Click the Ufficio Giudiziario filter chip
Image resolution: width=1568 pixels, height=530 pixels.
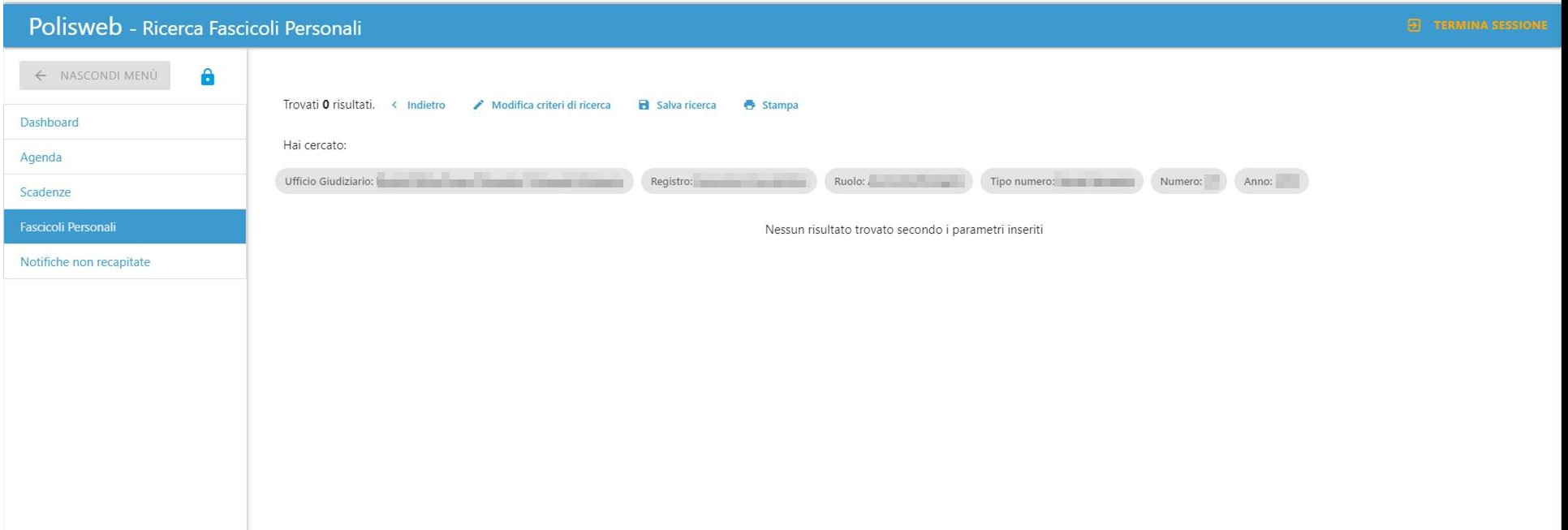tap(454, 182)
